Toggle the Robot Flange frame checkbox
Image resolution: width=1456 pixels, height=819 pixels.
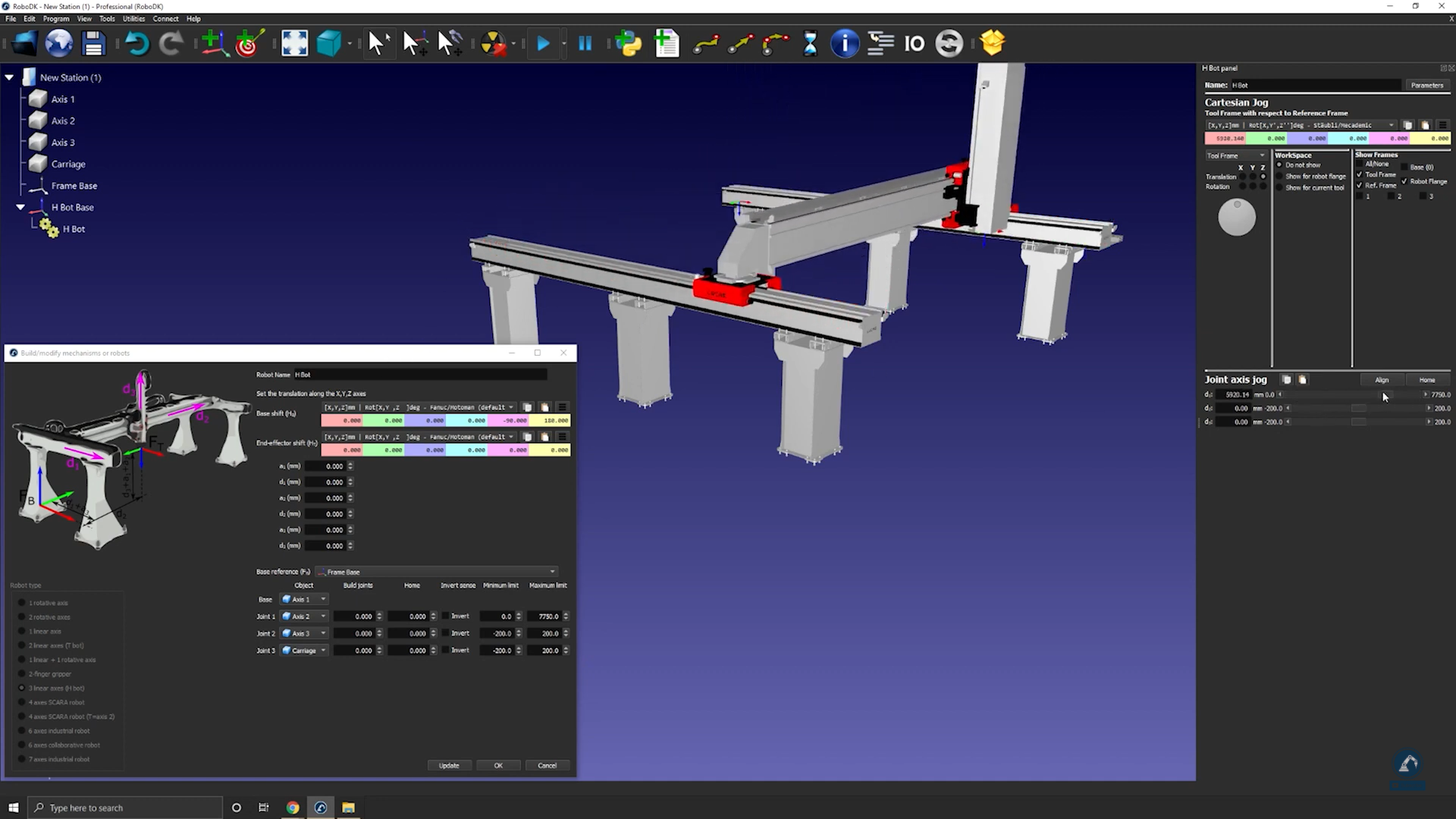[x=1404, y=181]
